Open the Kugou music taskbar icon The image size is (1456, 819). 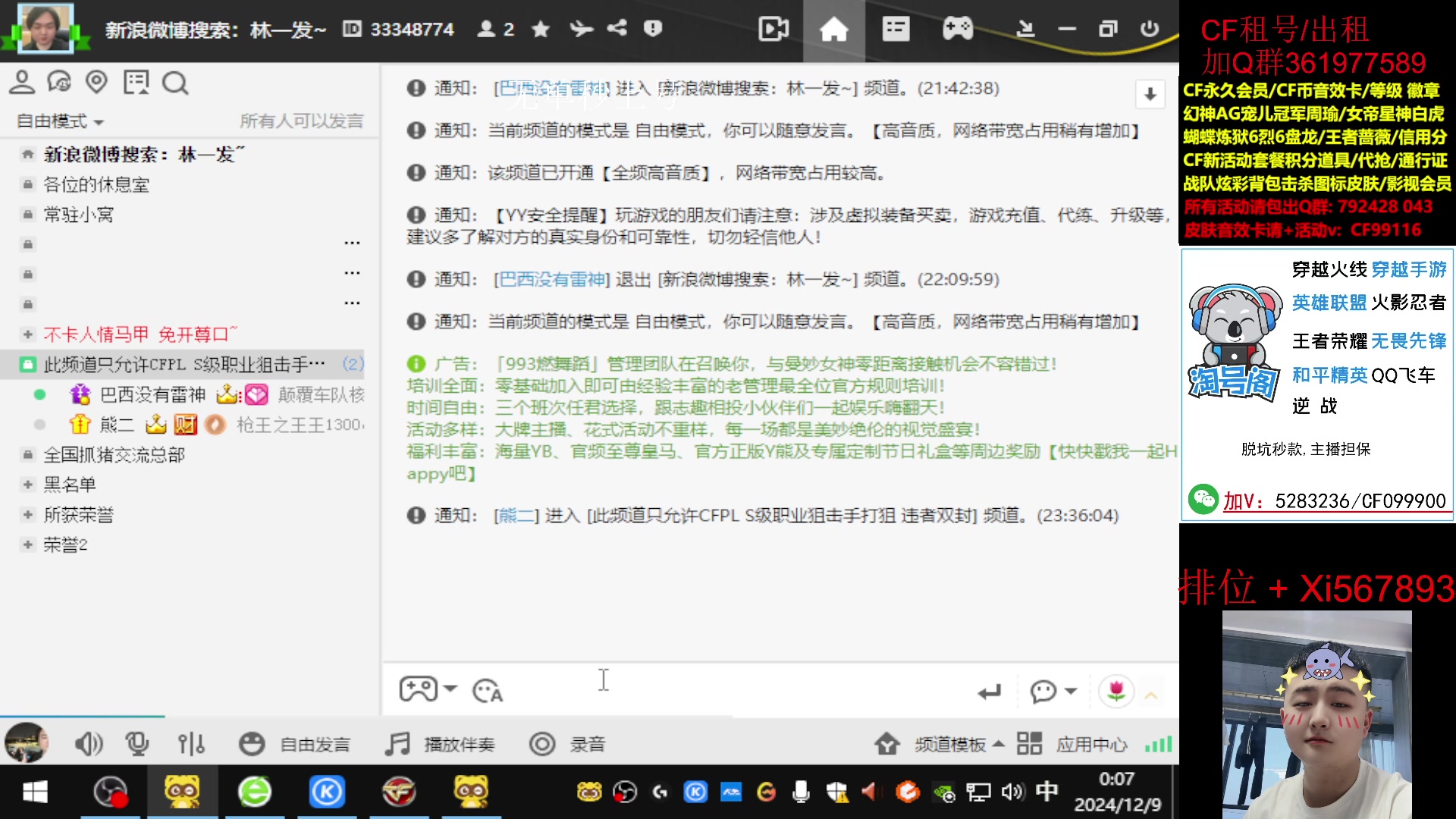[x=327, y=792]
